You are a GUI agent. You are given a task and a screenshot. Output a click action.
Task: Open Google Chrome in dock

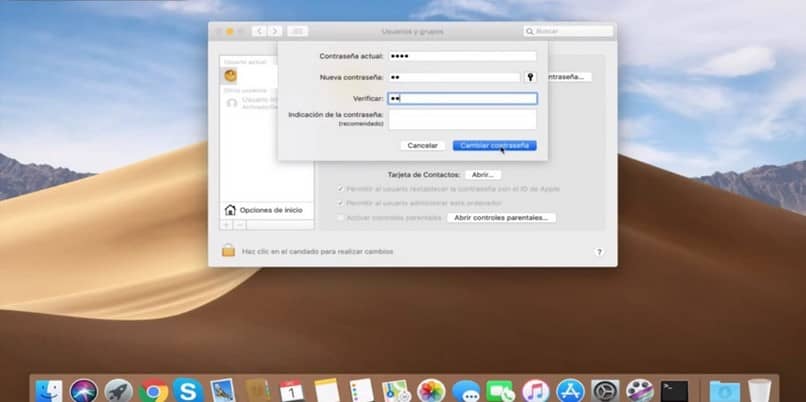point(153,391)
